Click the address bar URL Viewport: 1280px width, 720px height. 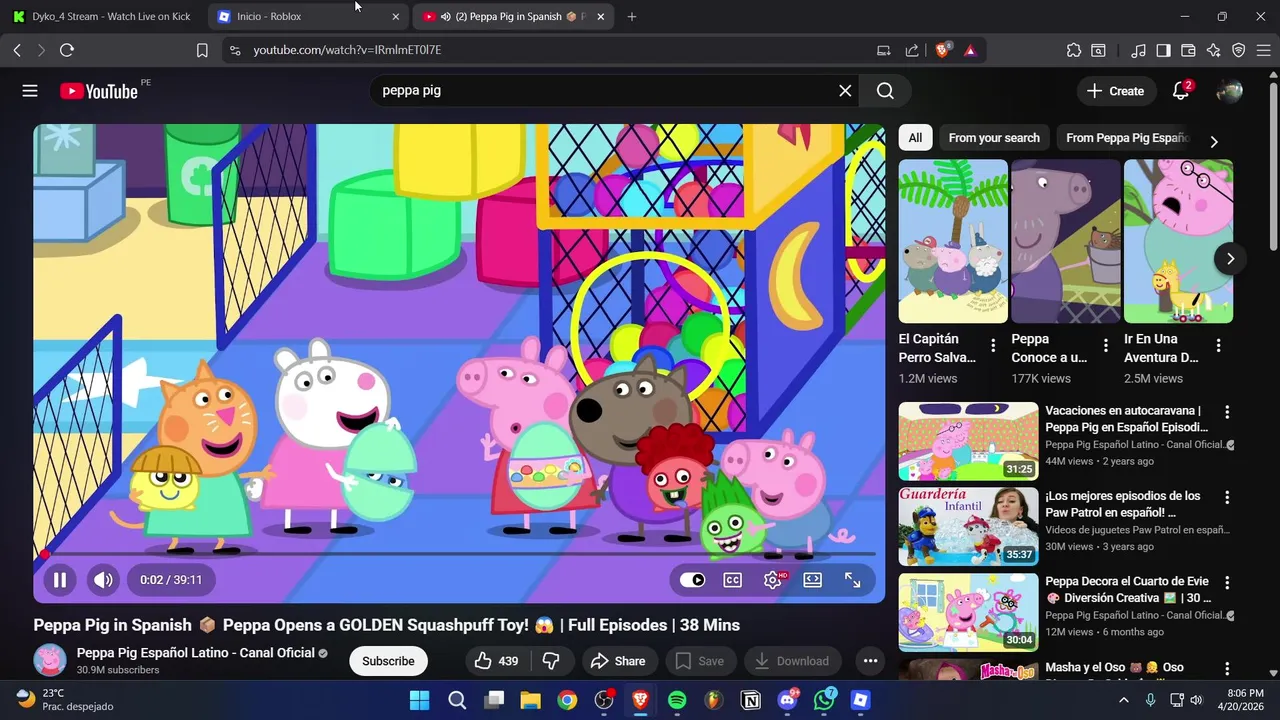(347, 50)
